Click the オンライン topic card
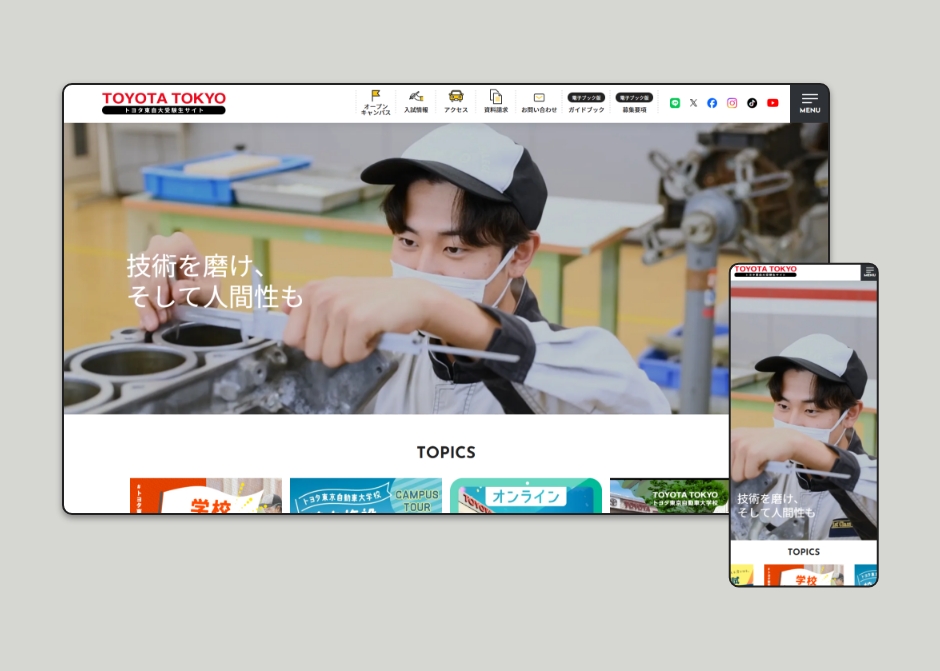 tap(526, 495)
